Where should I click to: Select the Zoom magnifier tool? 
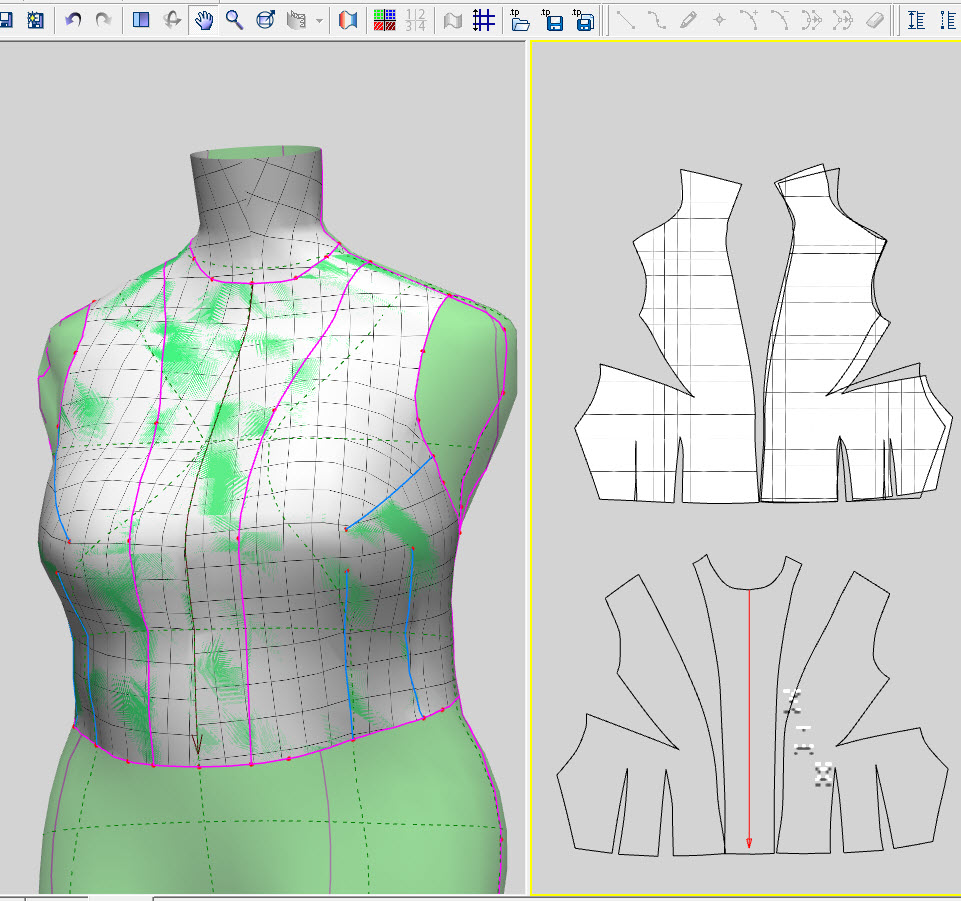[234, 20]
